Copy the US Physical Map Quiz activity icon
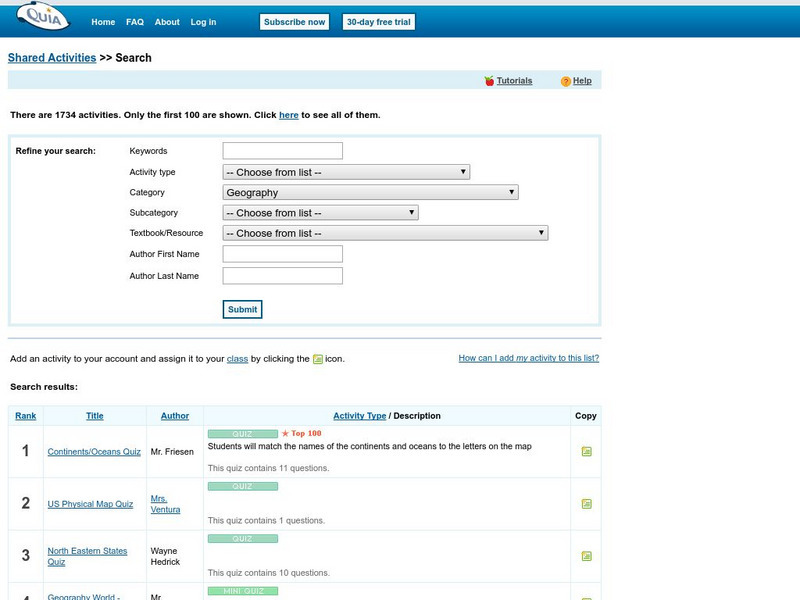Screen dimensions: 800x600 [587, 504]
